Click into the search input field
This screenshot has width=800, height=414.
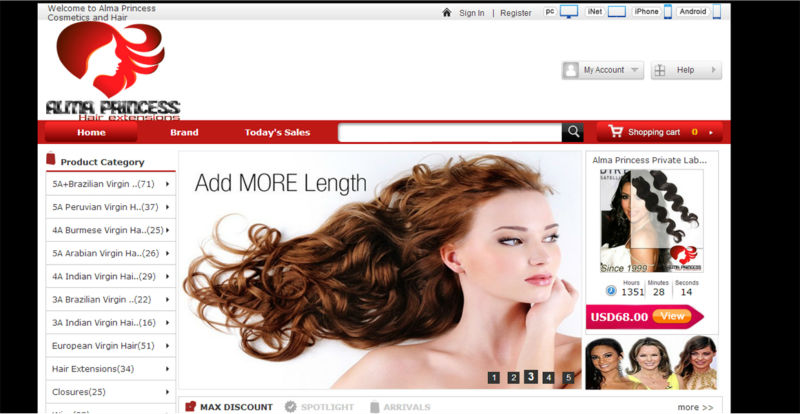449,132
